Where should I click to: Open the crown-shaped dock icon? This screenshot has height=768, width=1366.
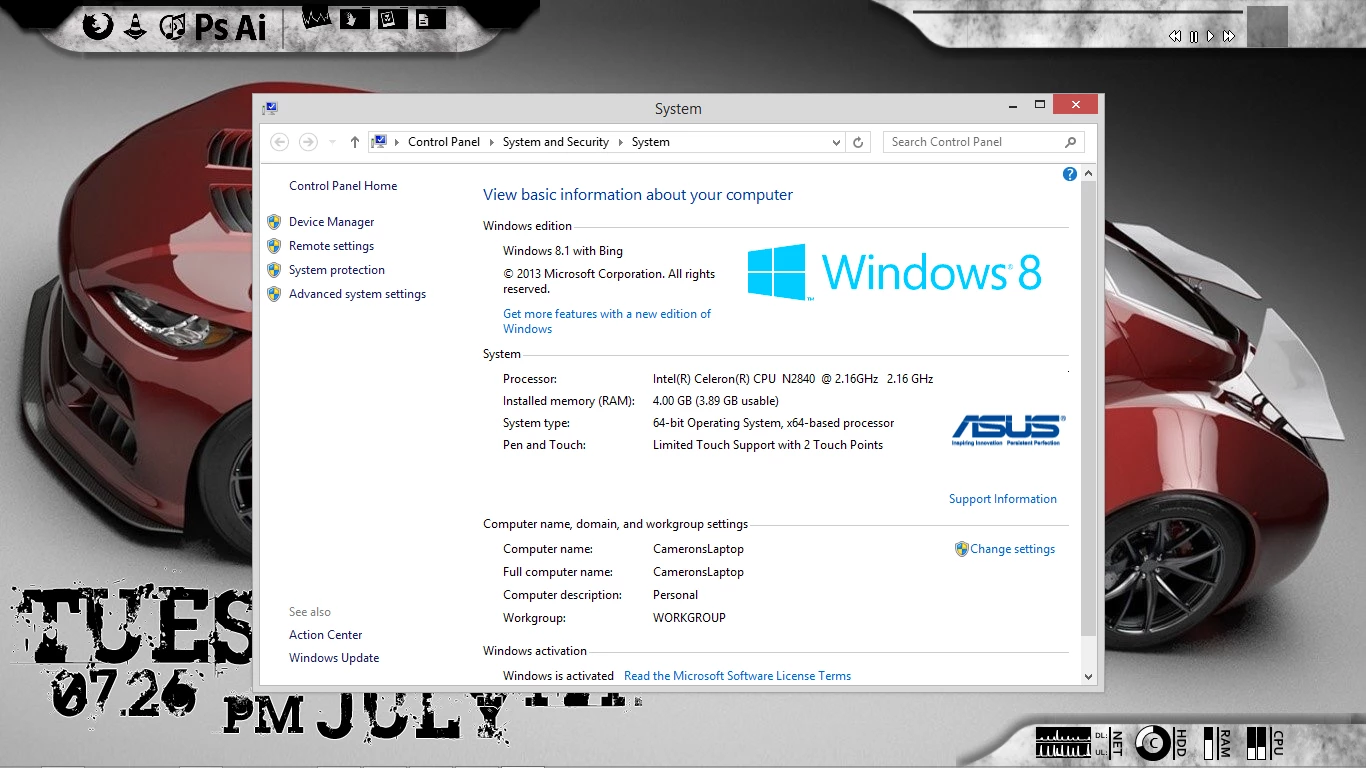click(316, 18)
